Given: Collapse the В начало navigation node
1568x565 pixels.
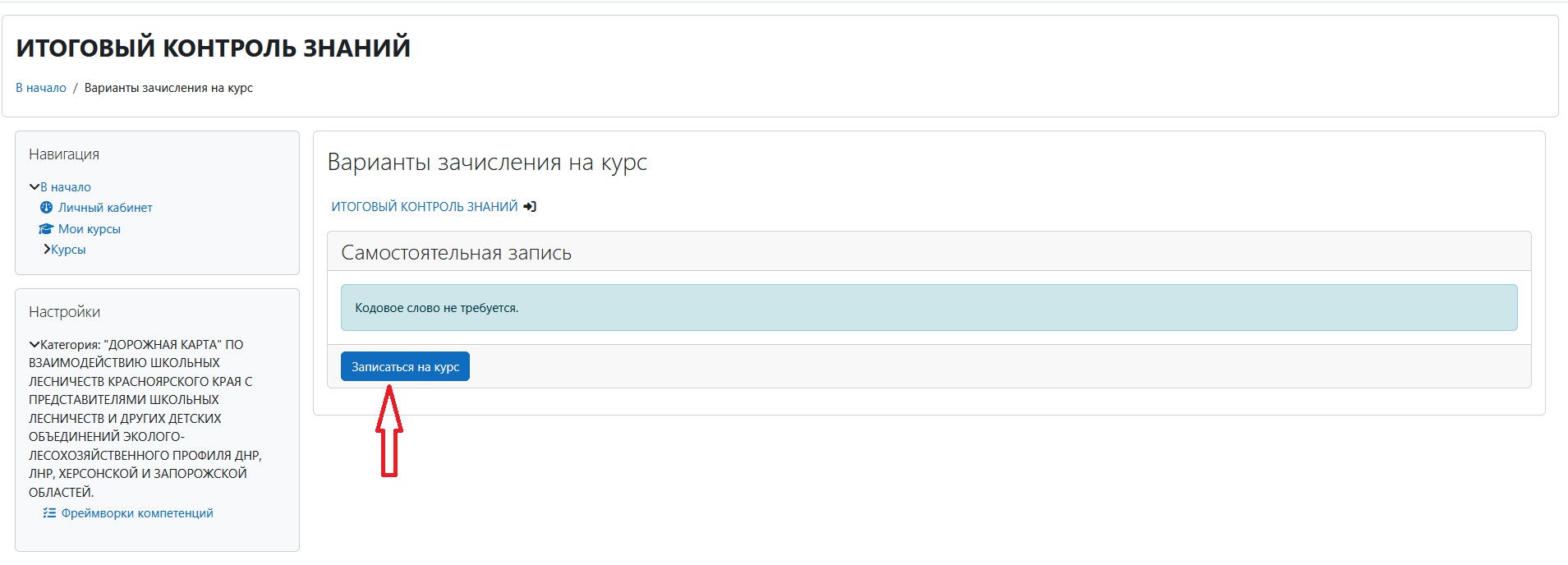Looking at the screenshot, I should coord(34,187).
